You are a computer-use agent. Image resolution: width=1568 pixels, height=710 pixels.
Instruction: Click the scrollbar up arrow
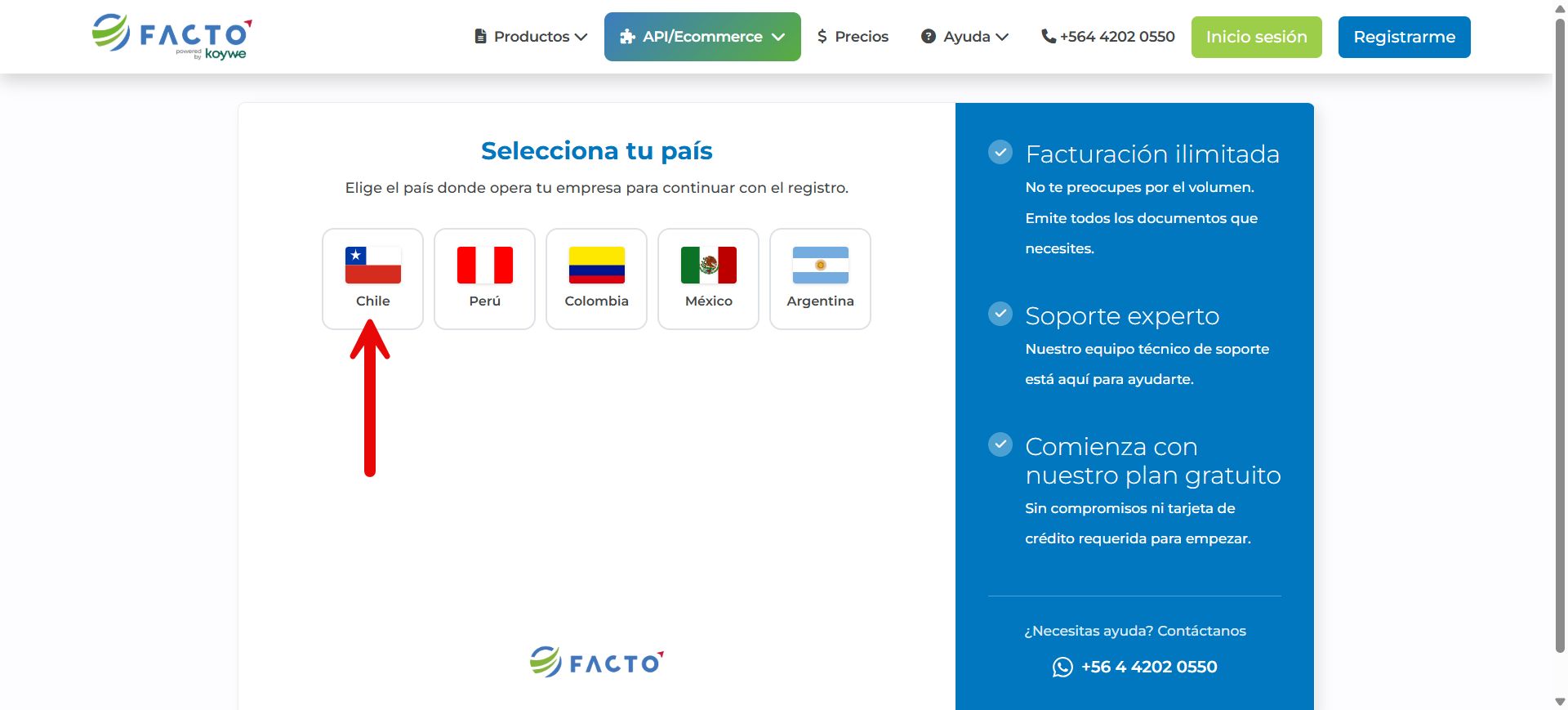coord(1560,7)
